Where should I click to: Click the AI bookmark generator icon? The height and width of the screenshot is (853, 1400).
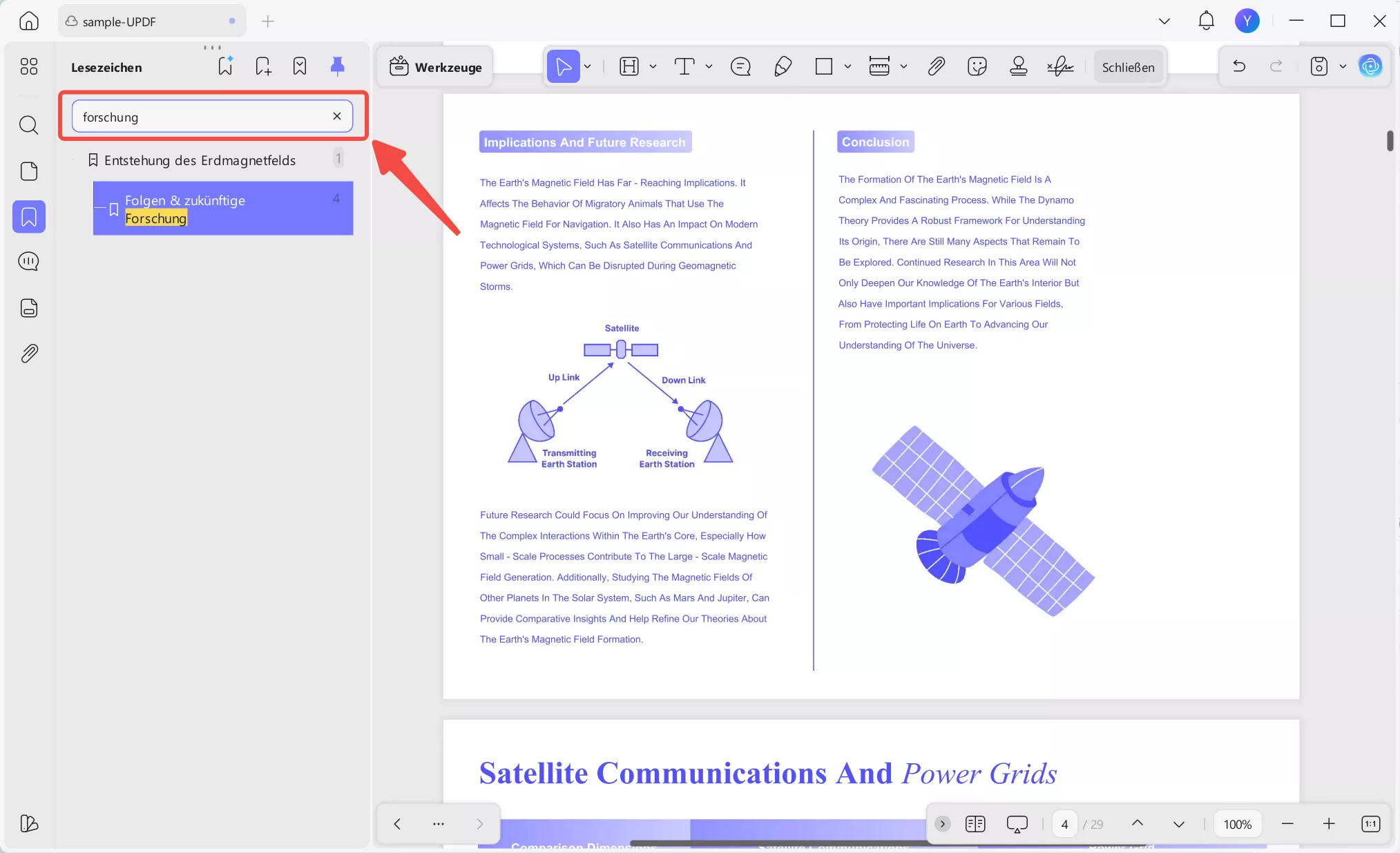(225, 66)
